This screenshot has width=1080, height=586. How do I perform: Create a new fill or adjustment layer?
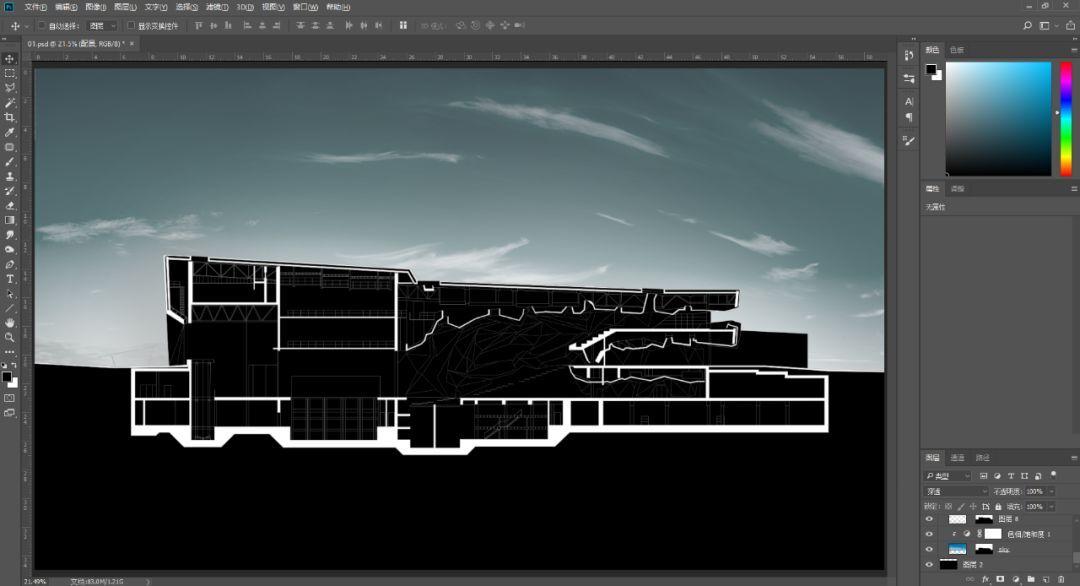1015,580
